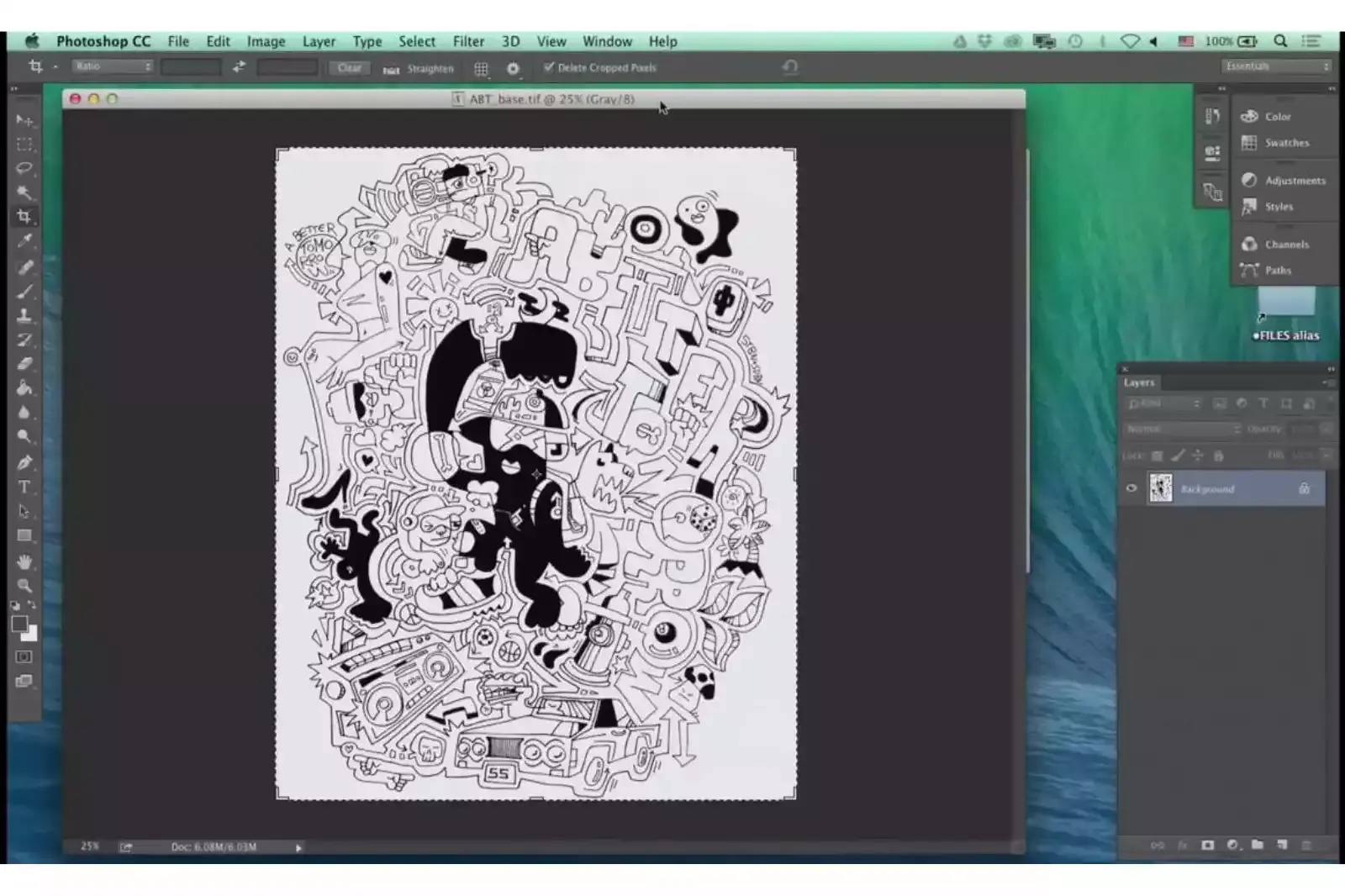Toggle Quick Mask mode

point(24,656)
